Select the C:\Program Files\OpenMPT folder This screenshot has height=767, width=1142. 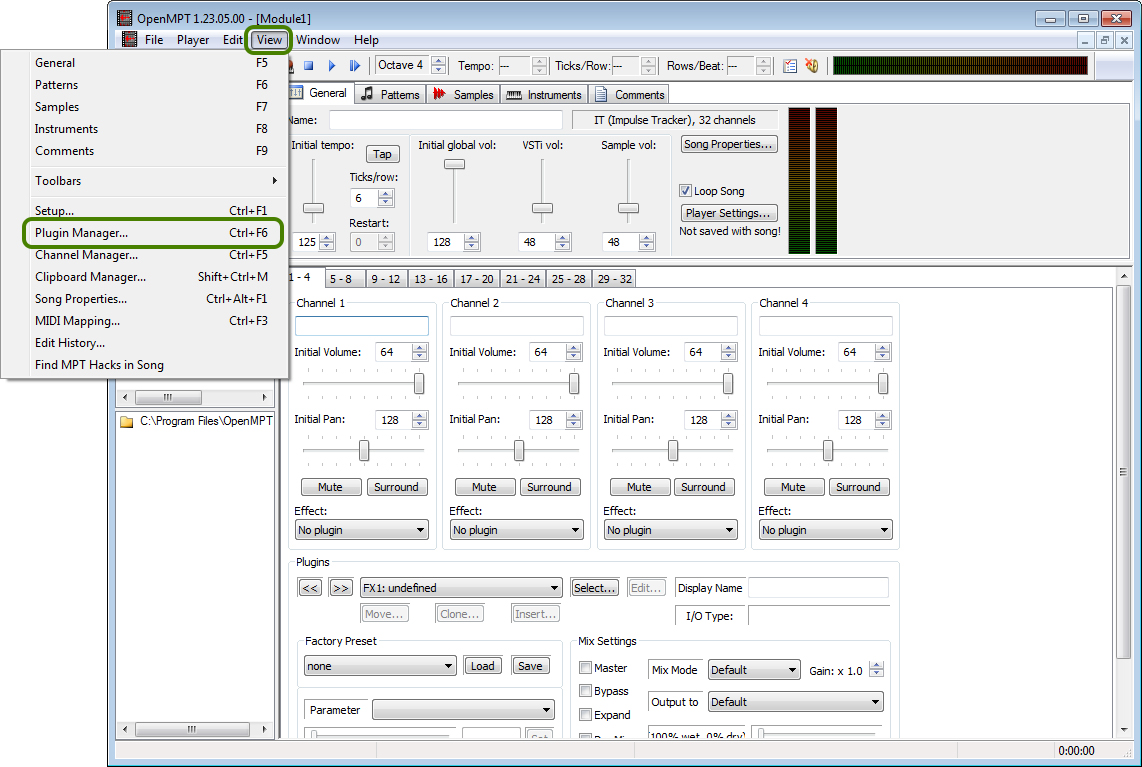[197, 421]
